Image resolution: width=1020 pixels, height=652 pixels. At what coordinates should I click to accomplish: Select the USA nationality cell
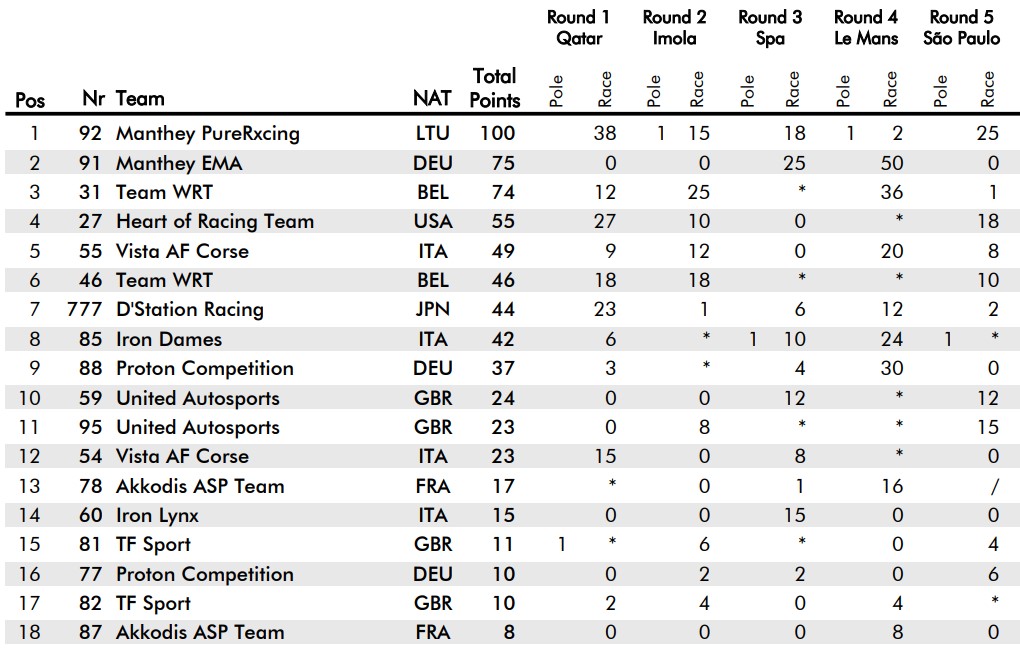tap(432, 221)
